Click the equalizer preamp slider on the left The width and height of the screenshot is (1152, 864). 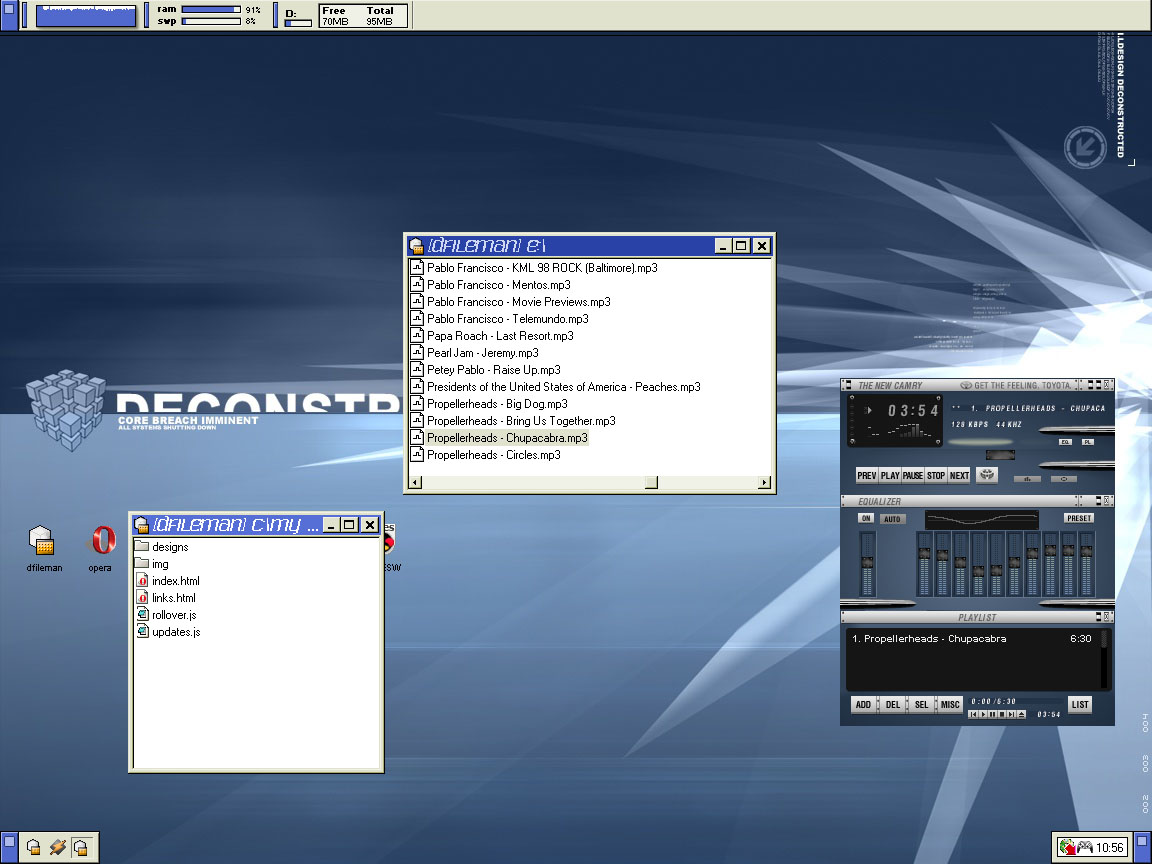[867, 565]
